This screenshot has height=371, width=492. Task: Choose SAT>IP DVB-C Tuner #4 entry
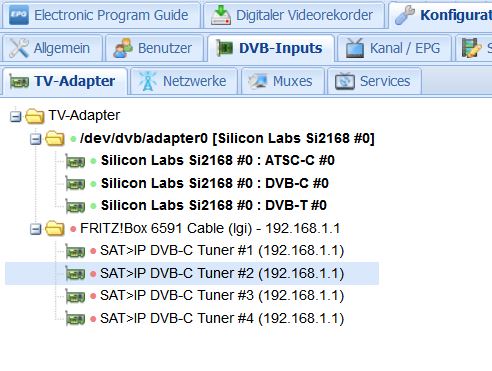(x=222, y=318)
